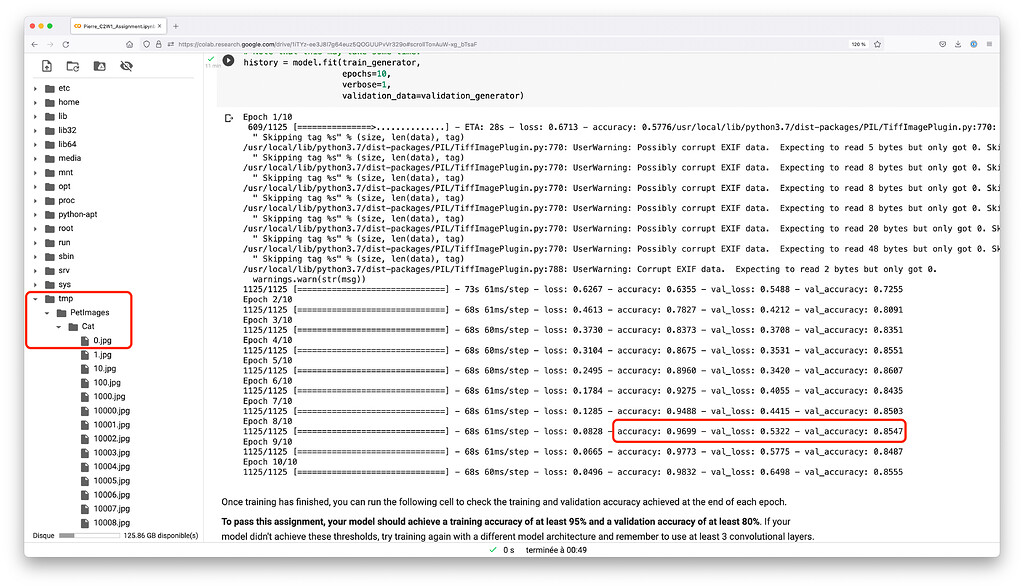Toggle hidden files with the eye icon
Viewport: 1024px width, 588px height.
[x=128, y=65]
